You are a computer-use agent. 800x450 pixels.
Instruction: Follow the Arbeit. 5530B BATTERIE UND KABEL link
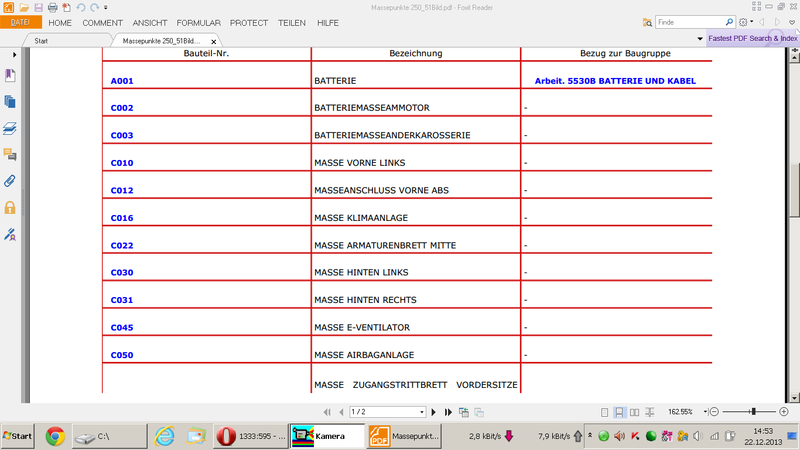click(x=615, y=80)
